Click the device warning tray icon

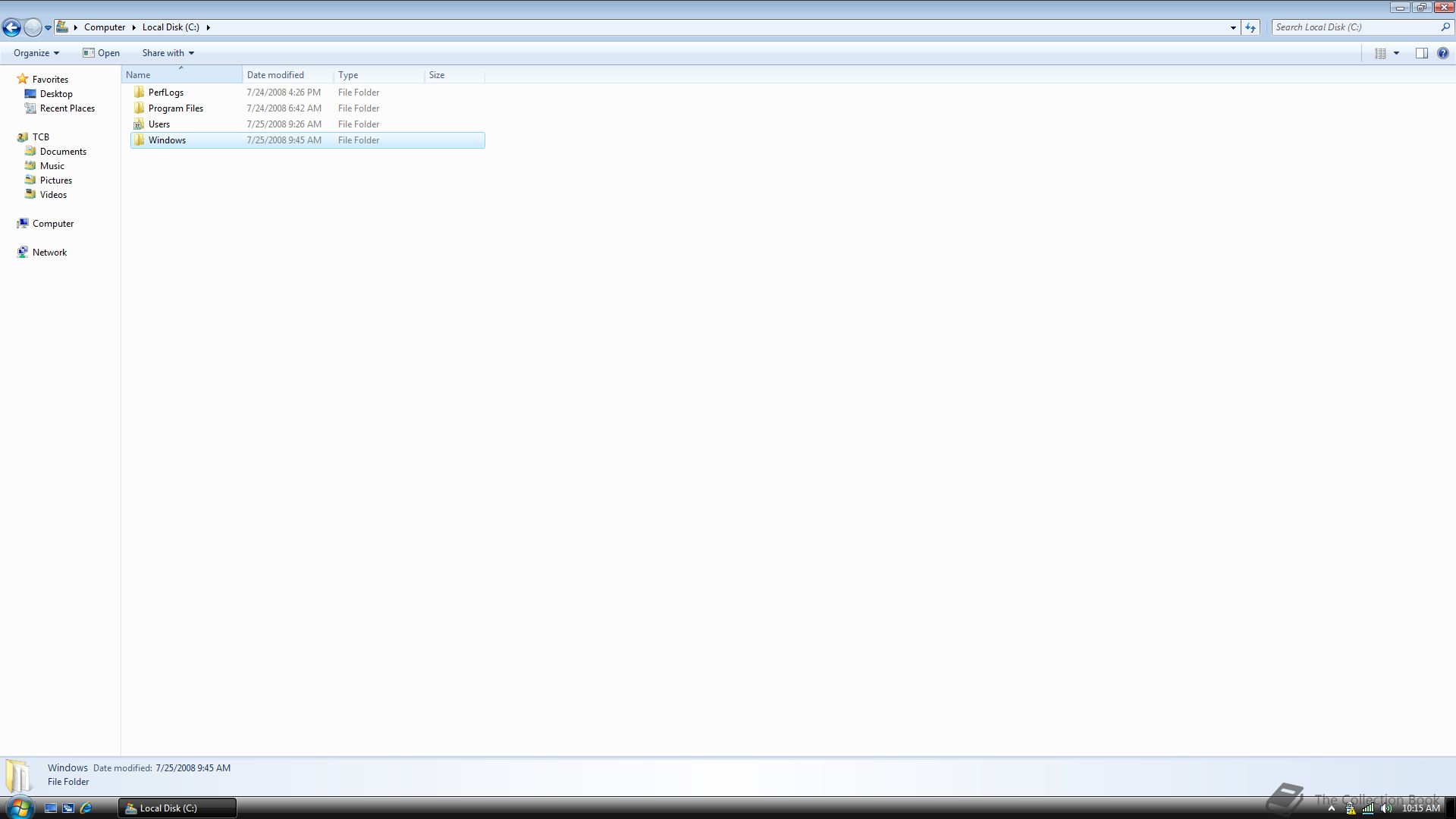point(1351,808)
